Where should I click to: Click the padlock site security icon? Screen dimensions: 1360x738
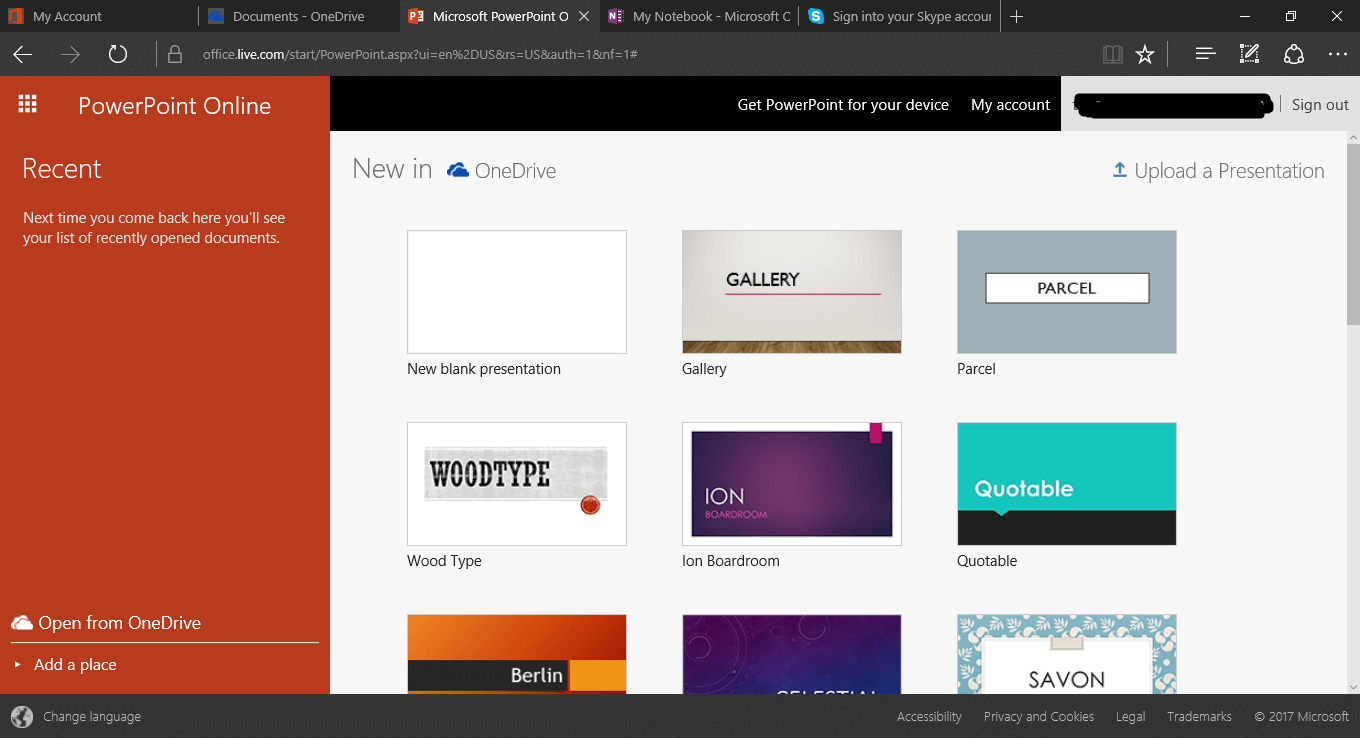[x=175, y=55]
